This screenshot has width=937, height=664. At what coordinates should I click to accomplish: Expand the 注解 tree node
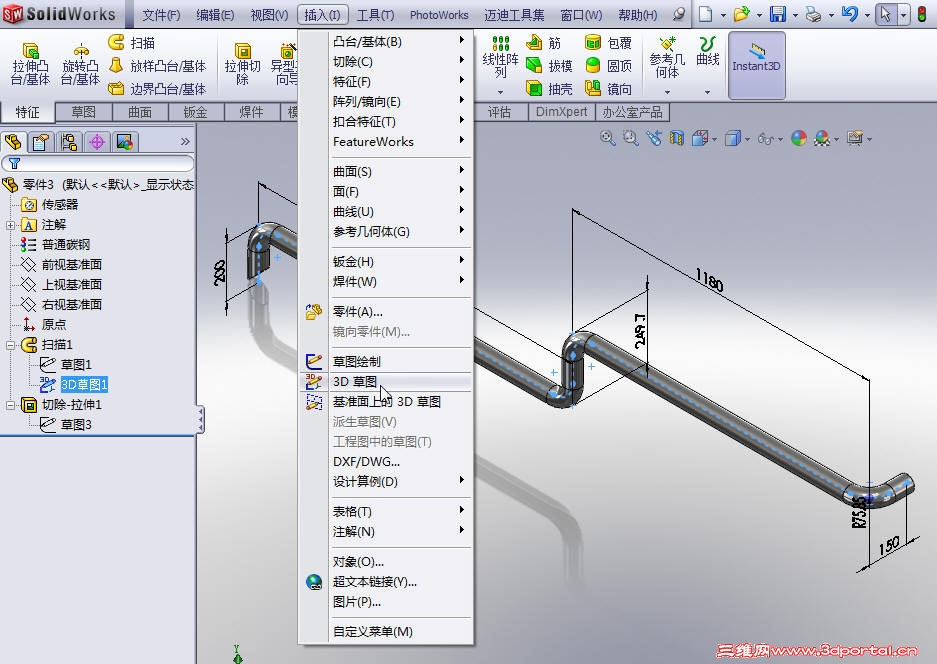click(10, 225)
